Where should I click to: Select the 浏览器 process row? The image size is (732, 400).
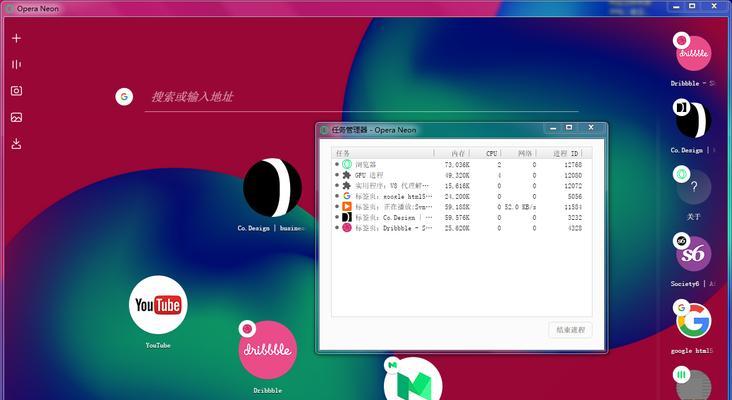[462, 165]
